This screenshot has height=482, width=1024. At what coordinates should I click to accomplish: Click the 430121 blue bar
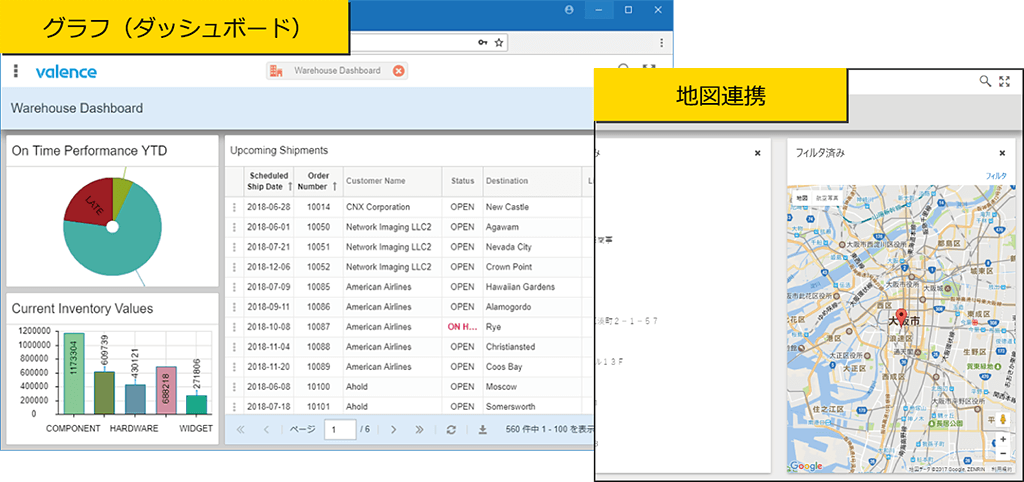pyautogui.click(x=135, y=399)
